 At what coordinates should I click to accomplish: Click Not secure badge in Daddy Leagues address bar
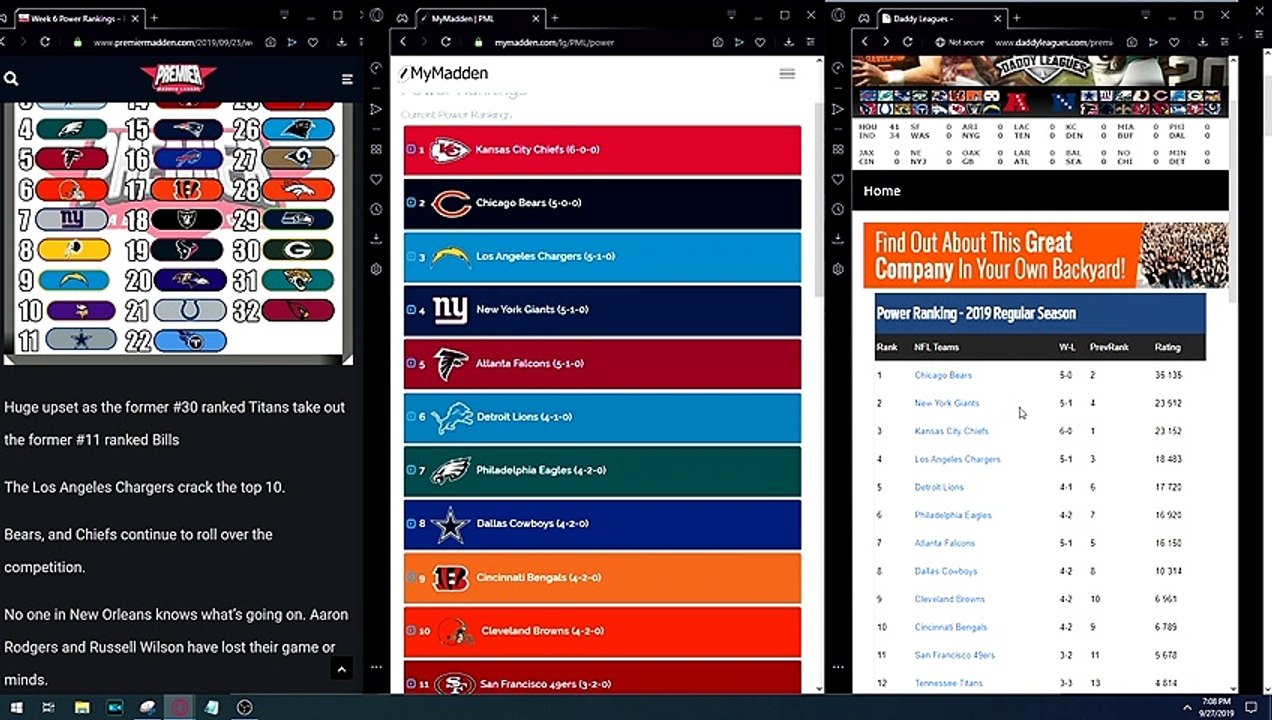point(960,42)
